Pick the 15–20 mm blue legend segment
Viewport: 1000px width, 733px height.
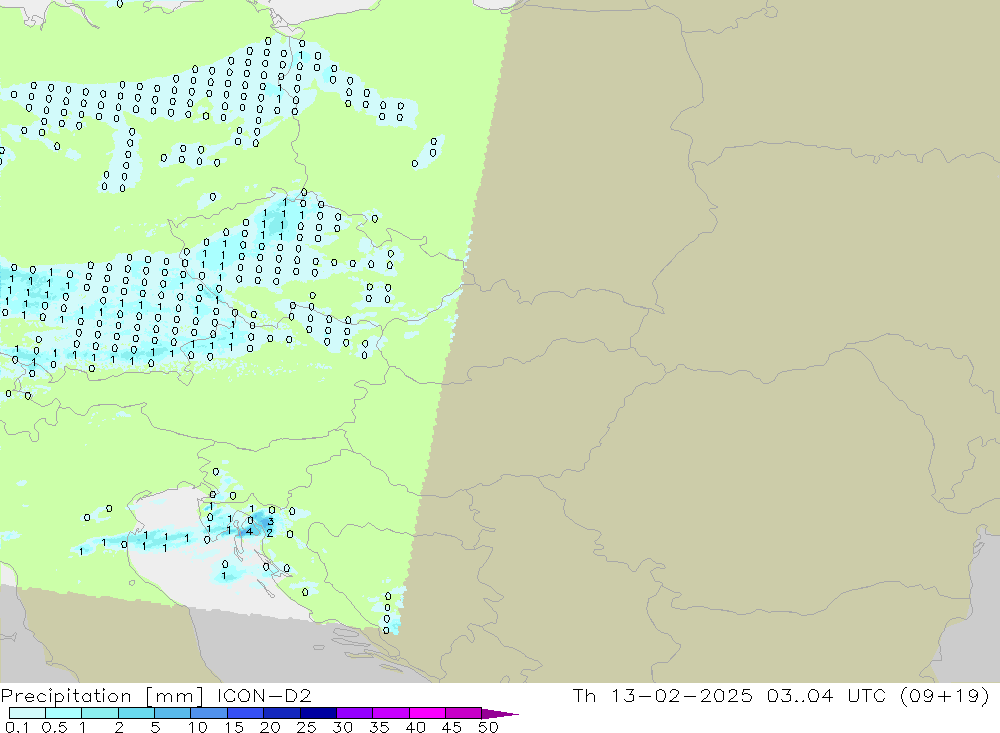245,713
